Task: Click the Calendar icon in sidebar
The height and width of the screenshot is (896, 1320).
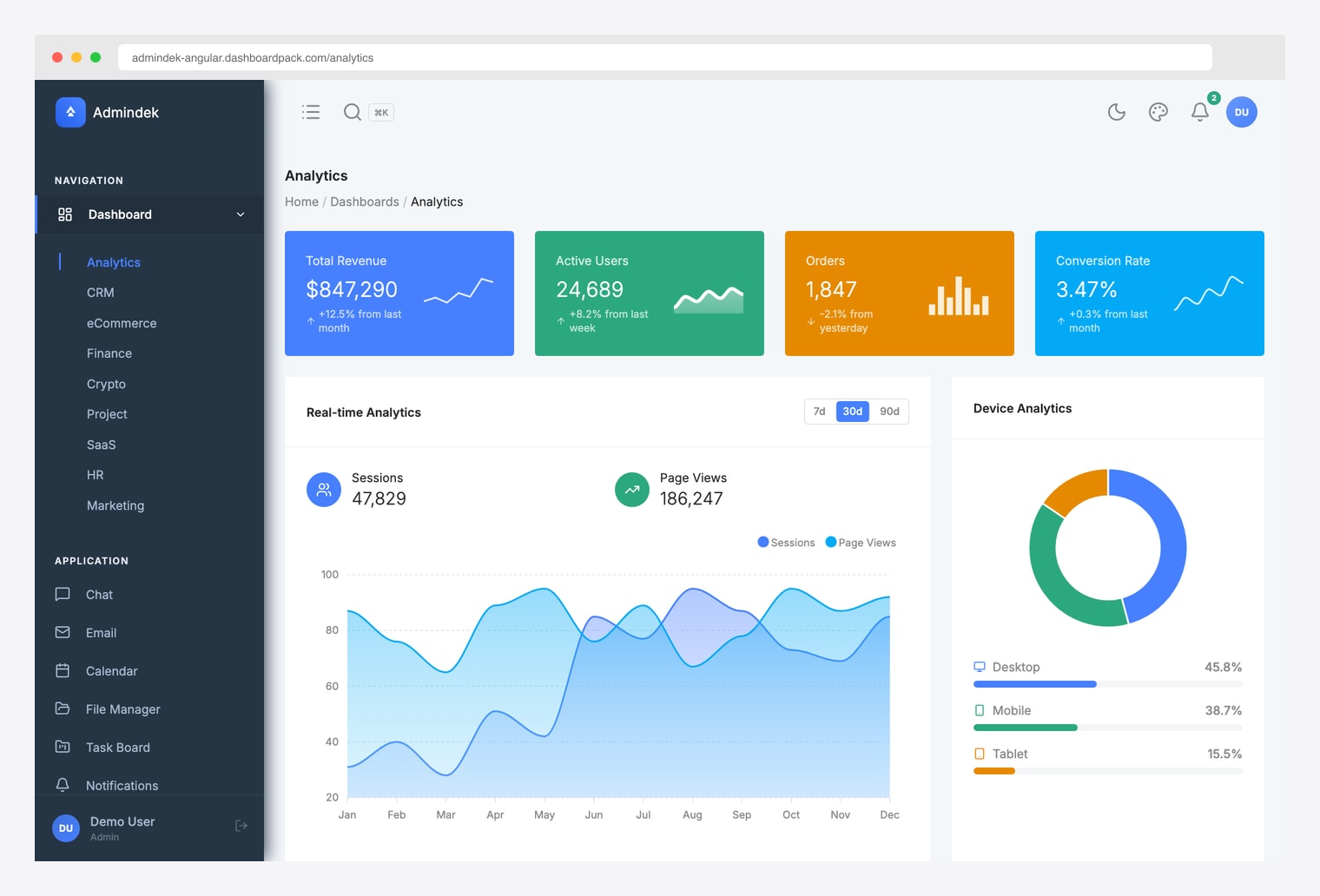Action: 63,671
